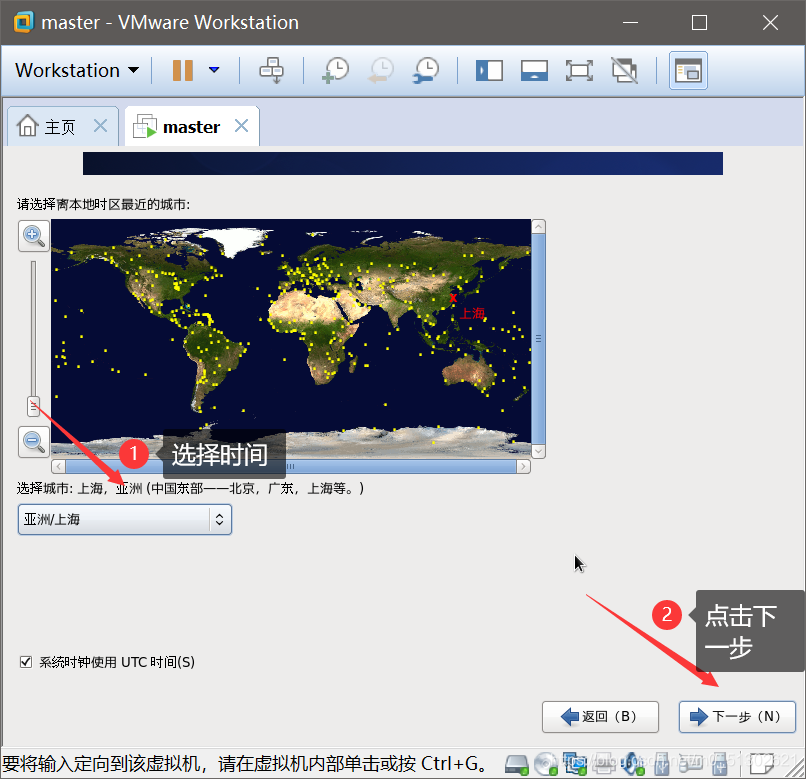This screenshot has height=779, width=806.
Task: Select the master VM tab
Action: point(191,126)
